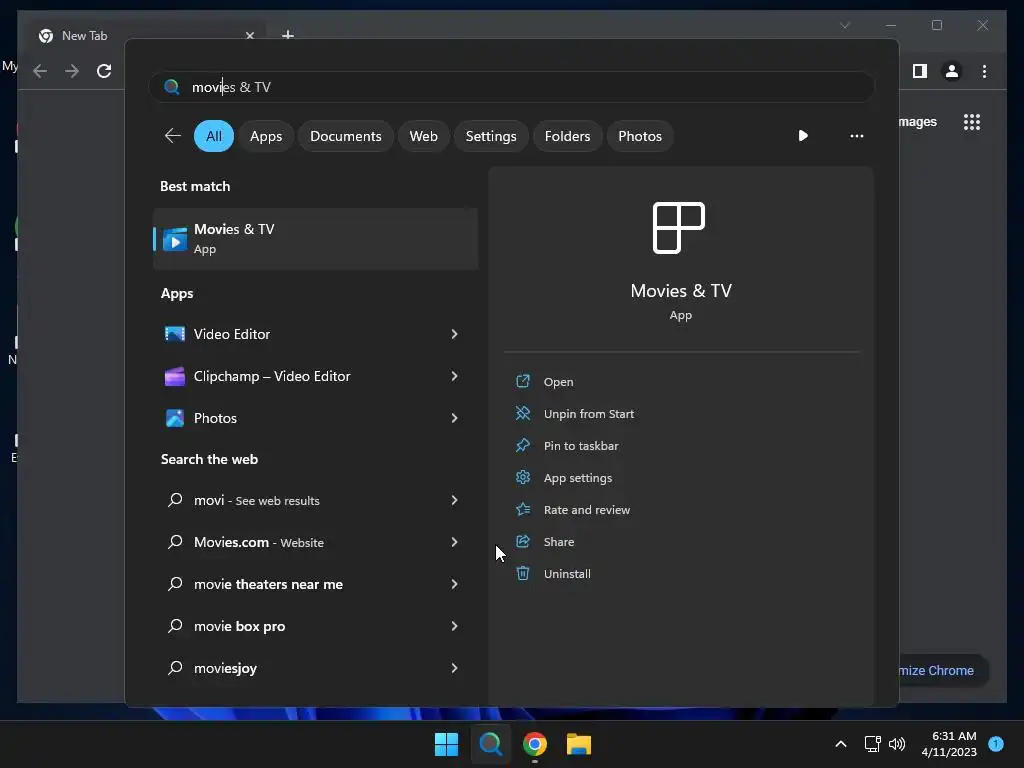This screenshot has width=1024, height=768.
Task: Click the Photos app icon in Apps list
Action: [174, 418]
